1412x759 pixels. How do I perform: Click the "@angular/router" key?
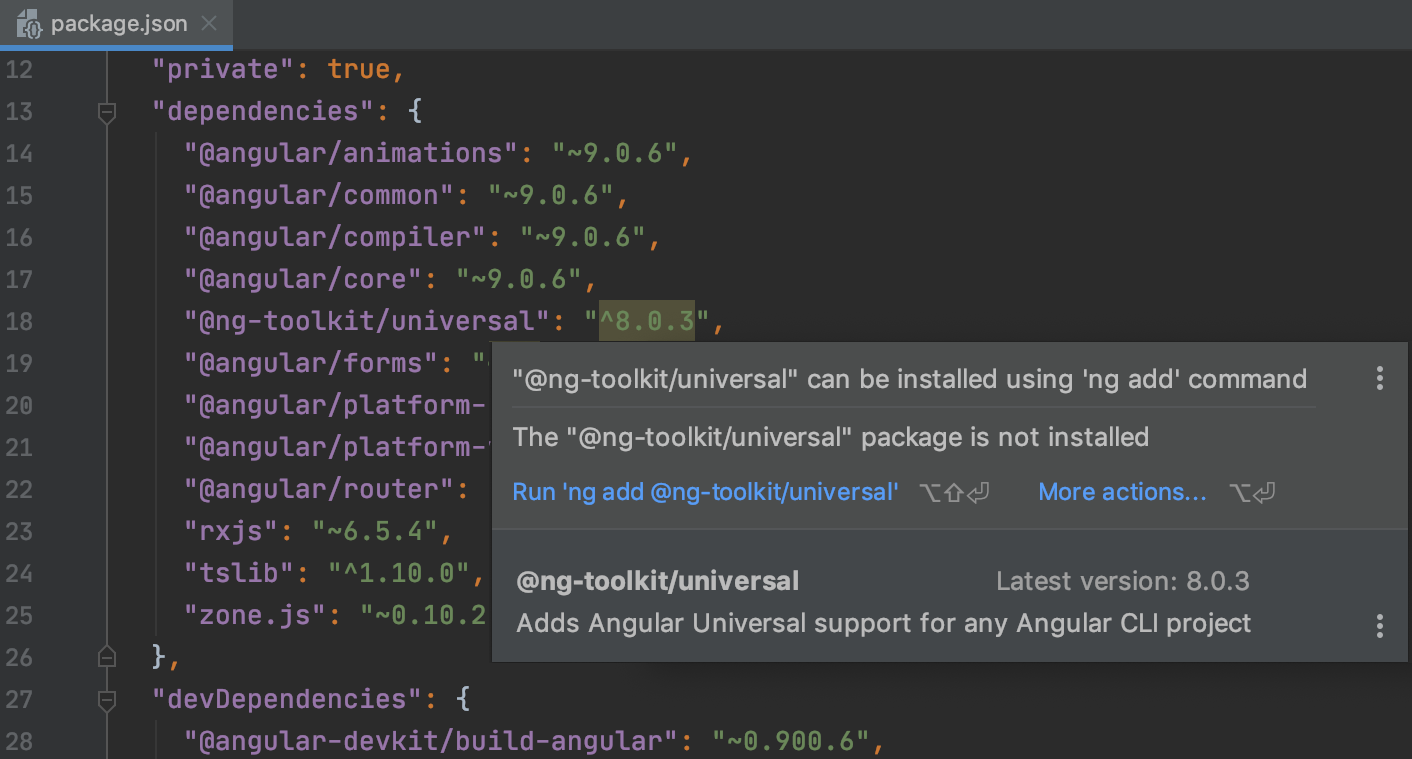pos(319,489)
